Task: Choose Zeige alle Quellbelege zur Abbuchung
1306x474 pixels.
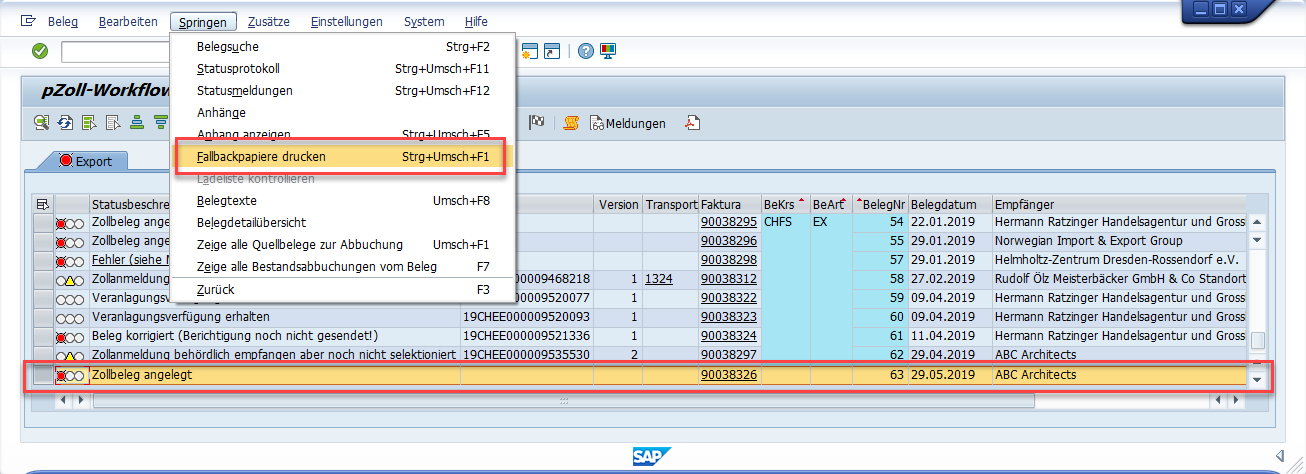Action: click(x=343, y=245)
